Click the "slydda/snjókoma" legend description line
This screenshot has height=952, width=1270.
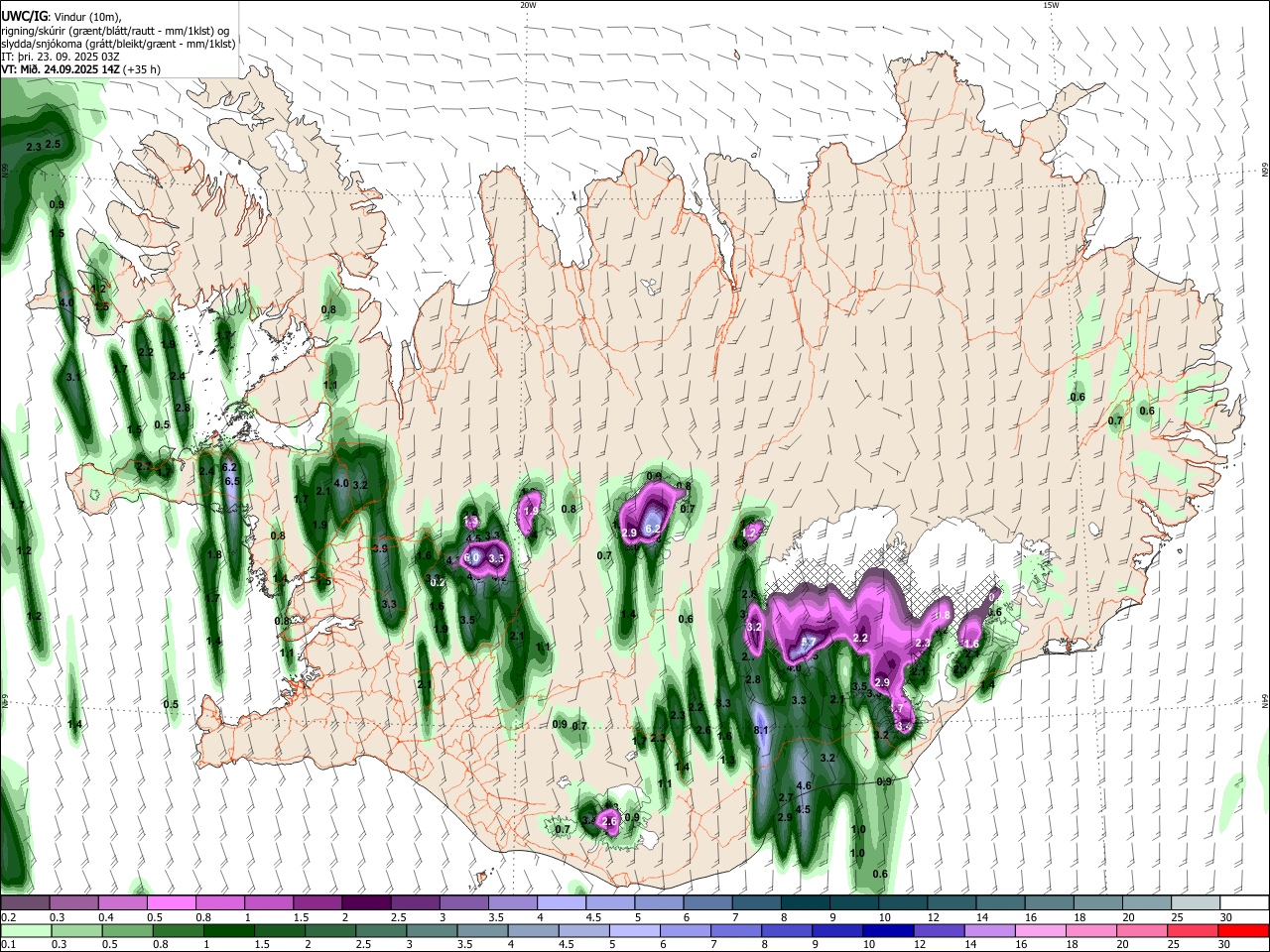click(x=118, y=44)
